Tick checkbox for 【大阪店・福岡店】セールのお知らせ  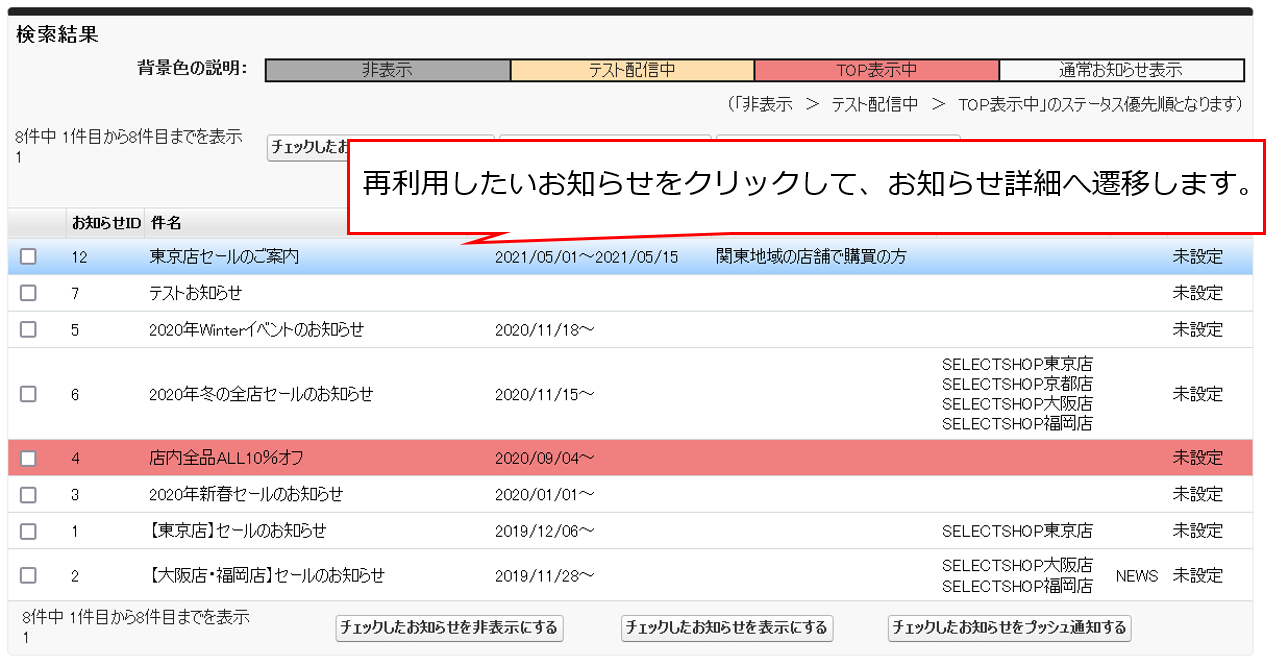[x=28, y=575]
